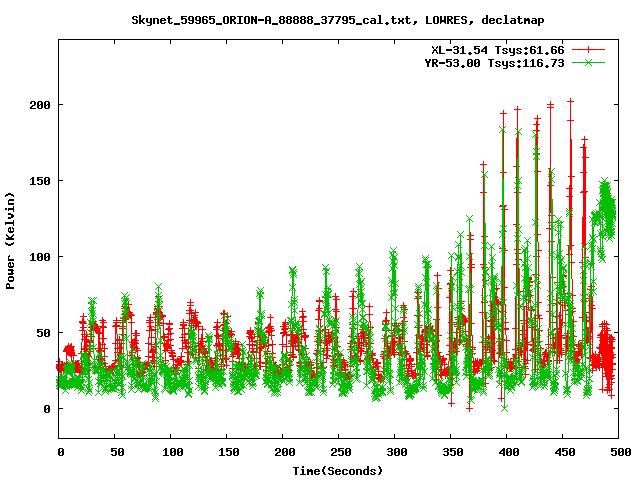Select legend entry XL-31.54 Tsys:61.66
The image size is (640, 480).
coord(498,50)
